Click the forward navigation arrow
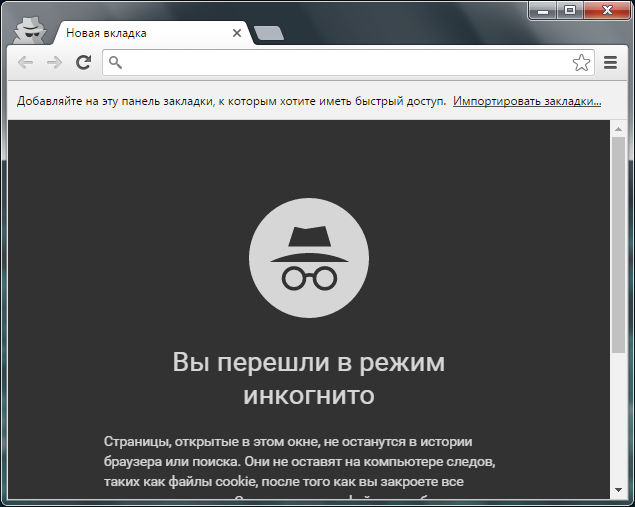Image resolution: width=635 pixels, height=507 pixels. (x=54, y=62)
